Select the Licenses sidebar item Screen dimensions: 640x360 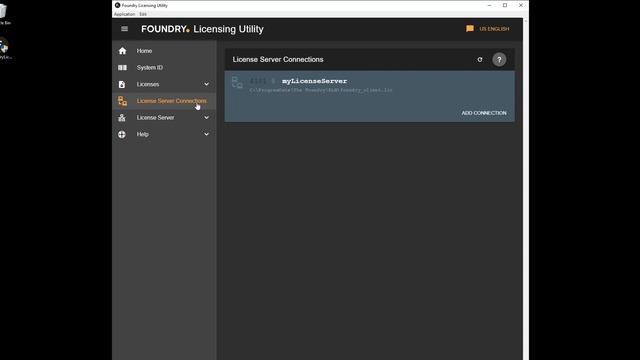[x=164, y=84]
